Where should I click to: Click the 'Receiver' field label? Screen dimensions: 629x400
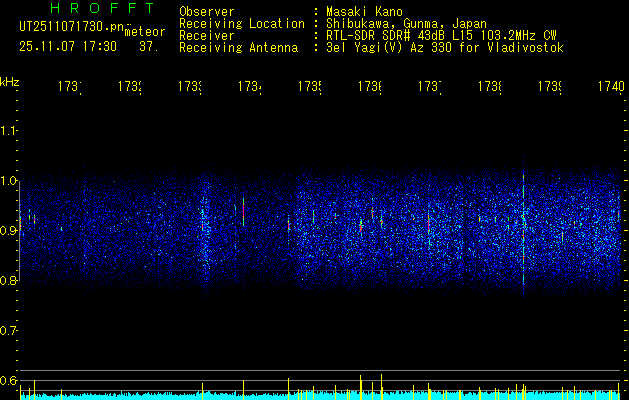[207, 36]
